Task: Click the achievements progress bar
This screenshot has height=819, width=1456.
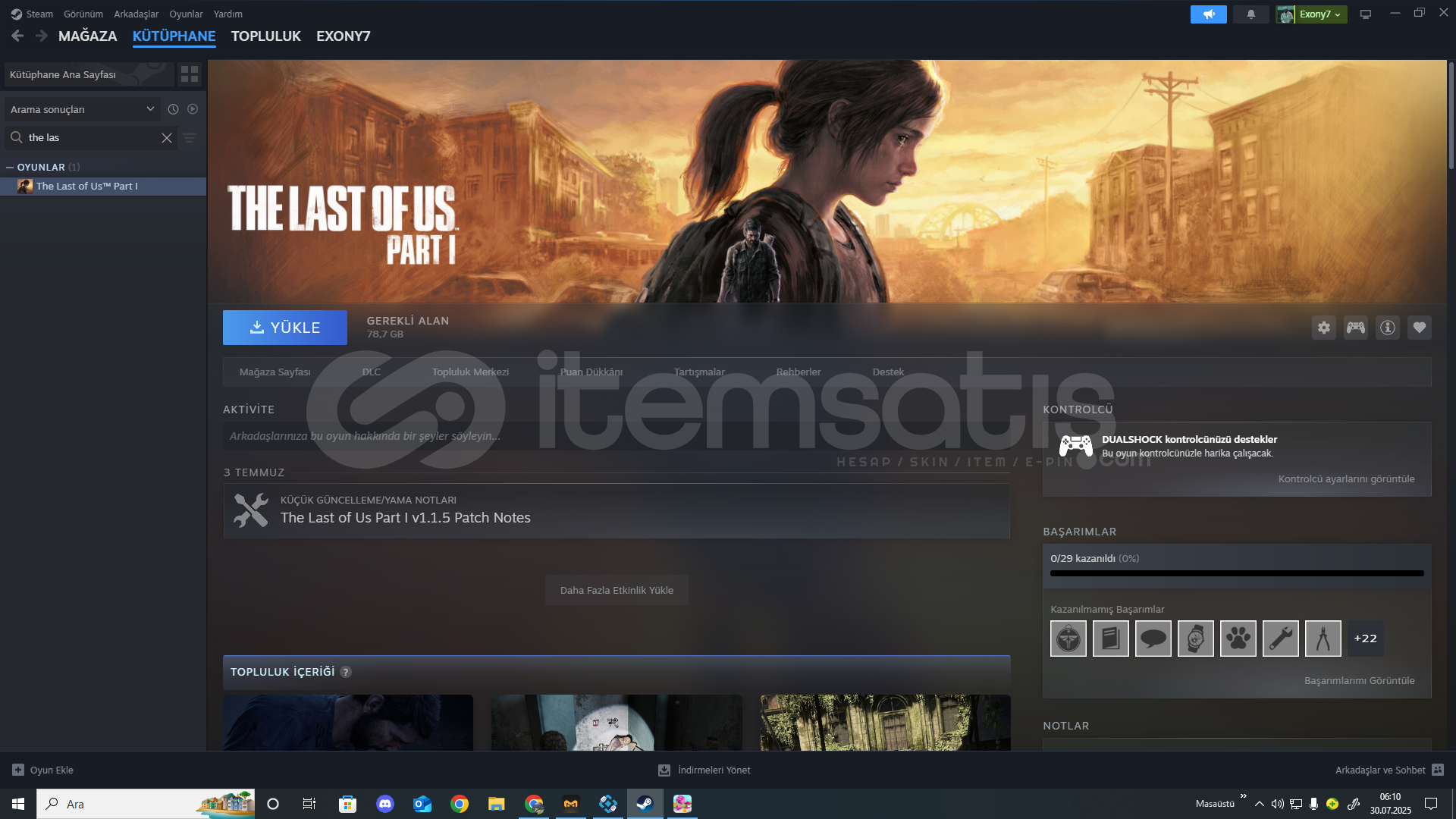Action: point(1237,573)
